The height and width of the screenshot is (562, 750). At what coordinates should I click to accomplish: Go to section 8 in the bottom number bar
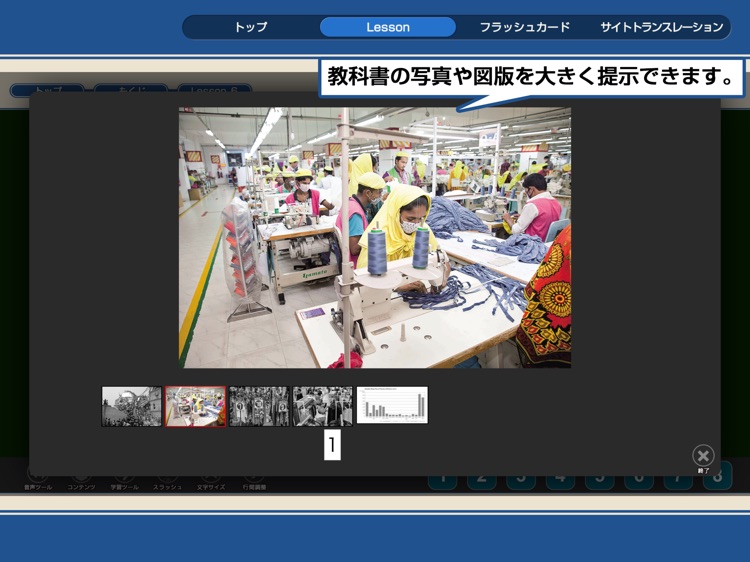pos(717,476)
